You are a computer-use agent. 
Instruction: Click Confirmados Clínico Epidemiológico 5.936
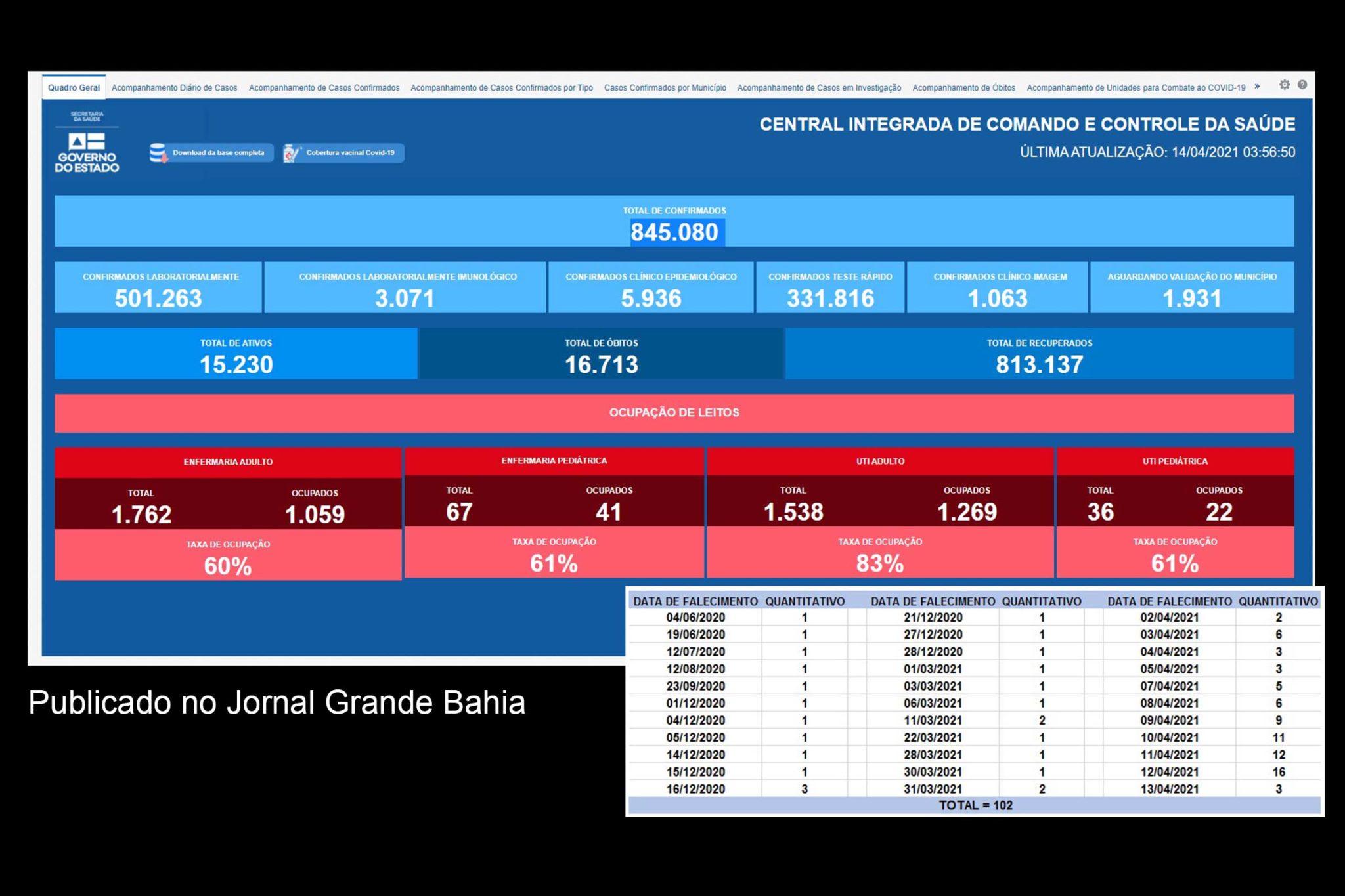(651, 288)
